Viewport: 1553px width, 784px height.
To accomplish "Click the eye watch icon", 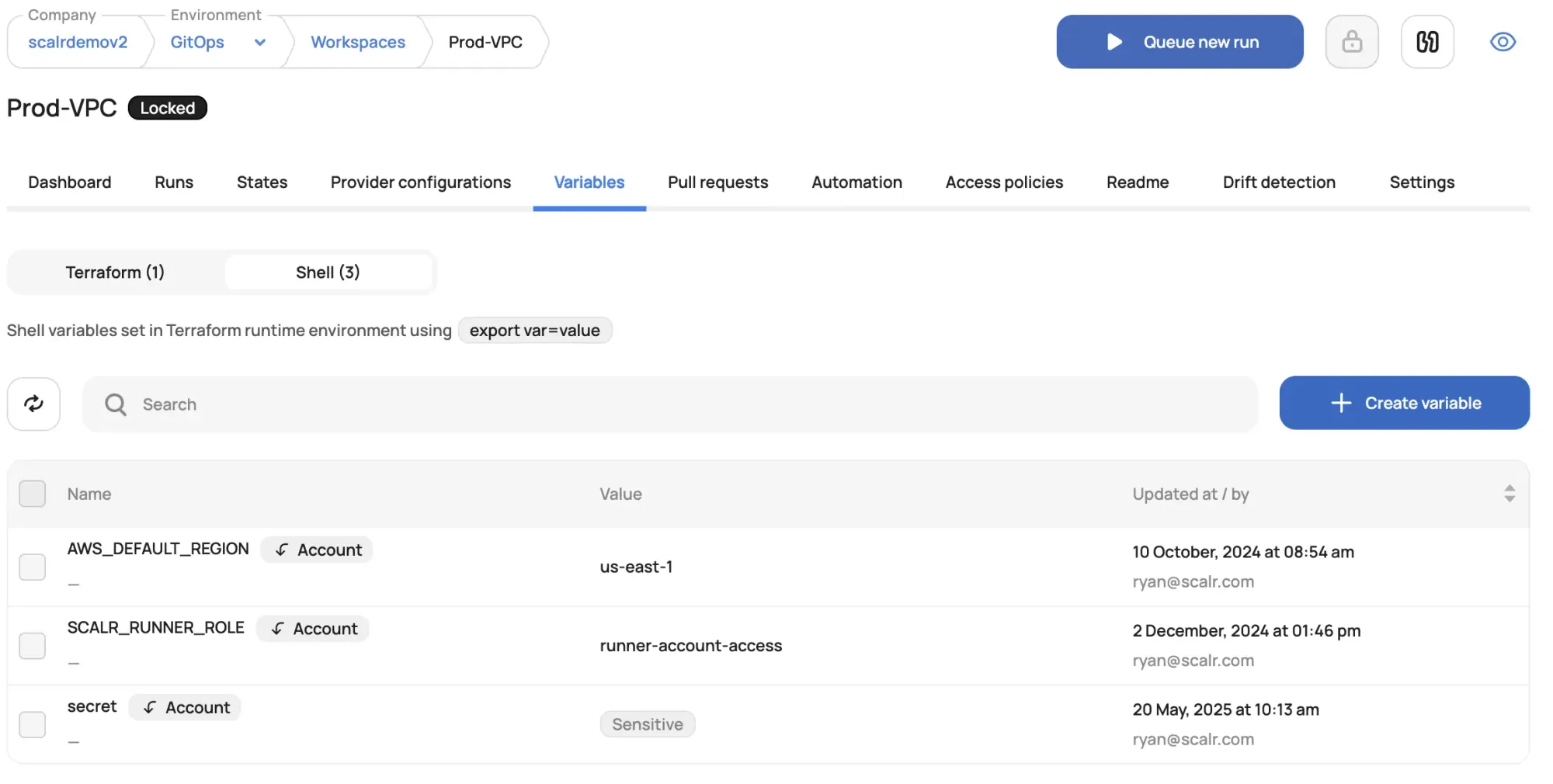I will pyautogui.click(x=1503, y=42).
